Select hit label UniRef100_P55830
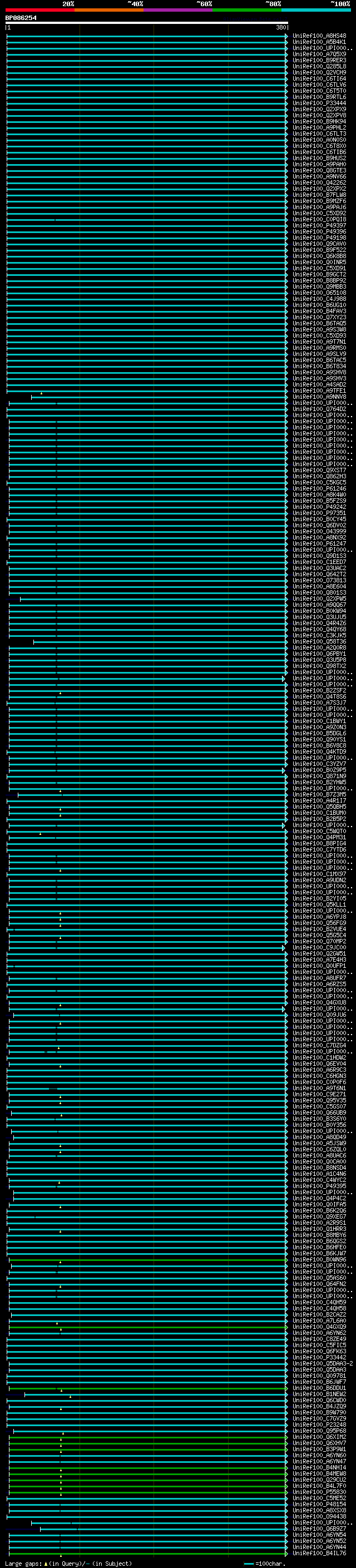356x1568 pixels. 319,1492
